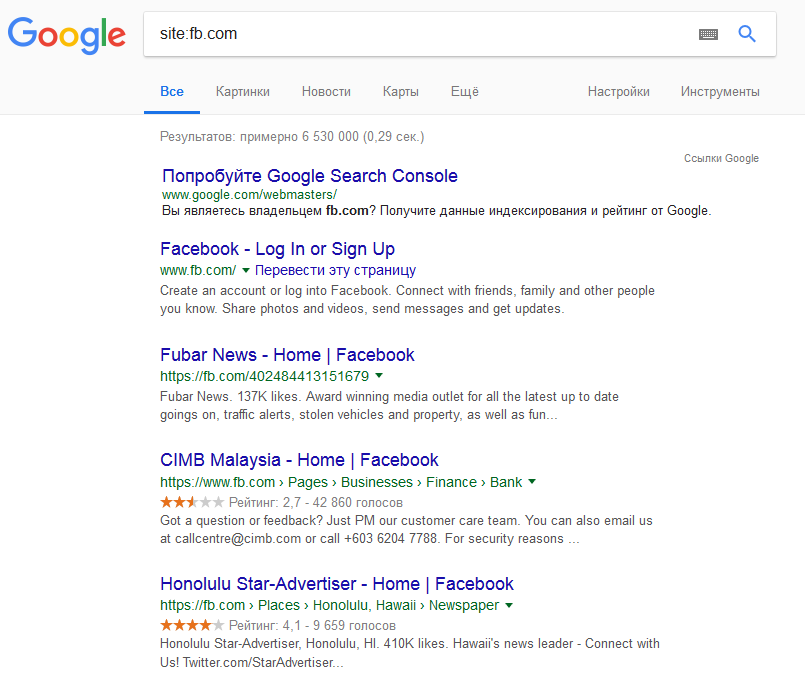Open Инструменты search tools

pos(720,91)
